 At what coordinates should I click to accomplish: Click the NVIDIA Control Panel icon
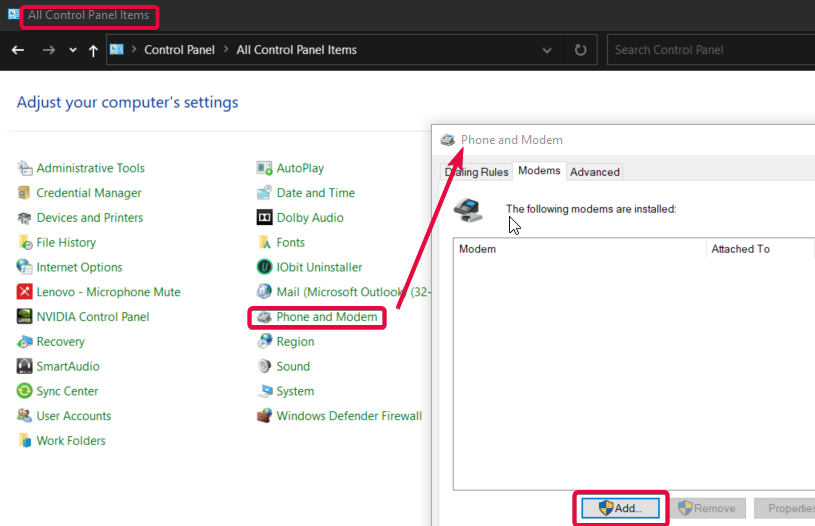(x=24, y=317)
